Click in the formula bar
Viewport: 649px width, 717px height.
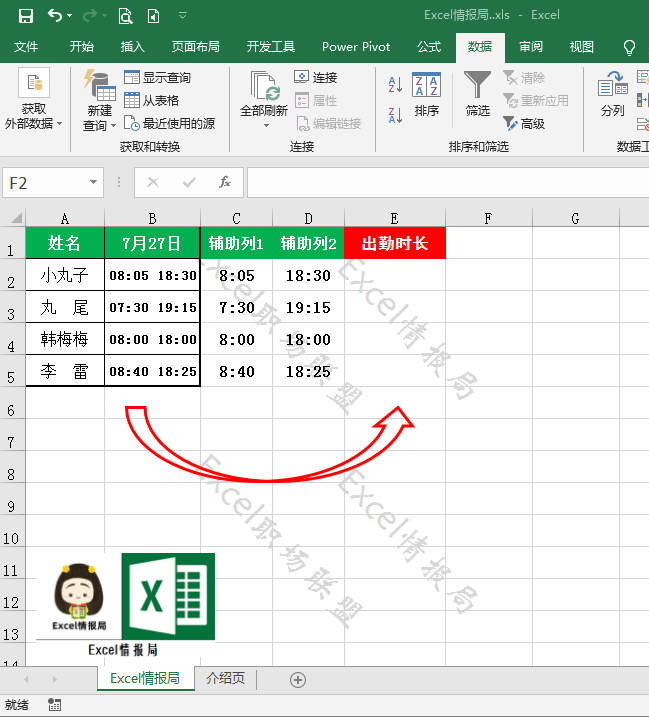pos(448,182)
